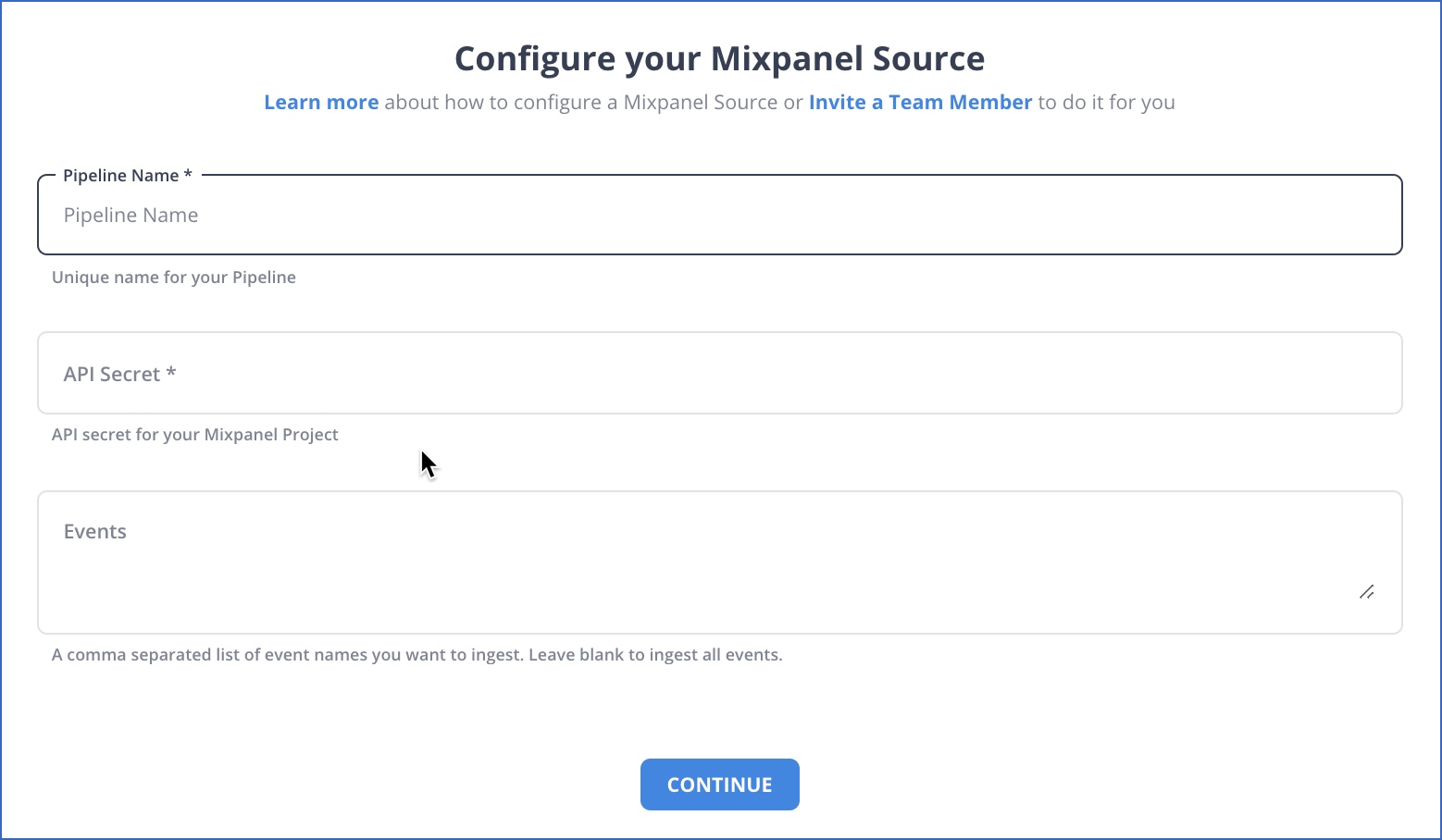Click the Events textarea resize handle
The image size is (1442, 840).
pyautogui.click(x=1367, y=592)
